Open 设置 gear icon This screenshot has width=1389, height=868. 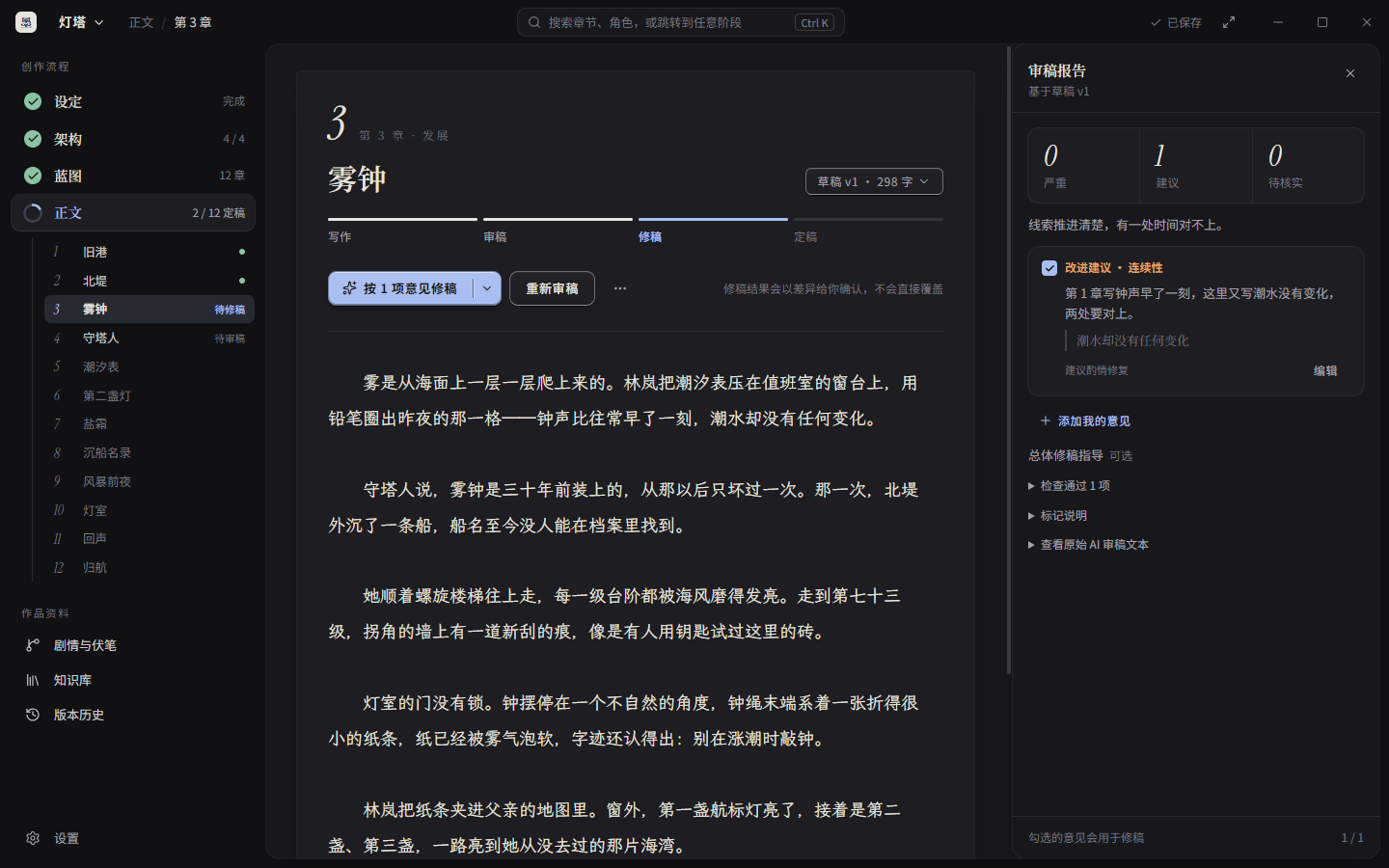pos(33,838)
